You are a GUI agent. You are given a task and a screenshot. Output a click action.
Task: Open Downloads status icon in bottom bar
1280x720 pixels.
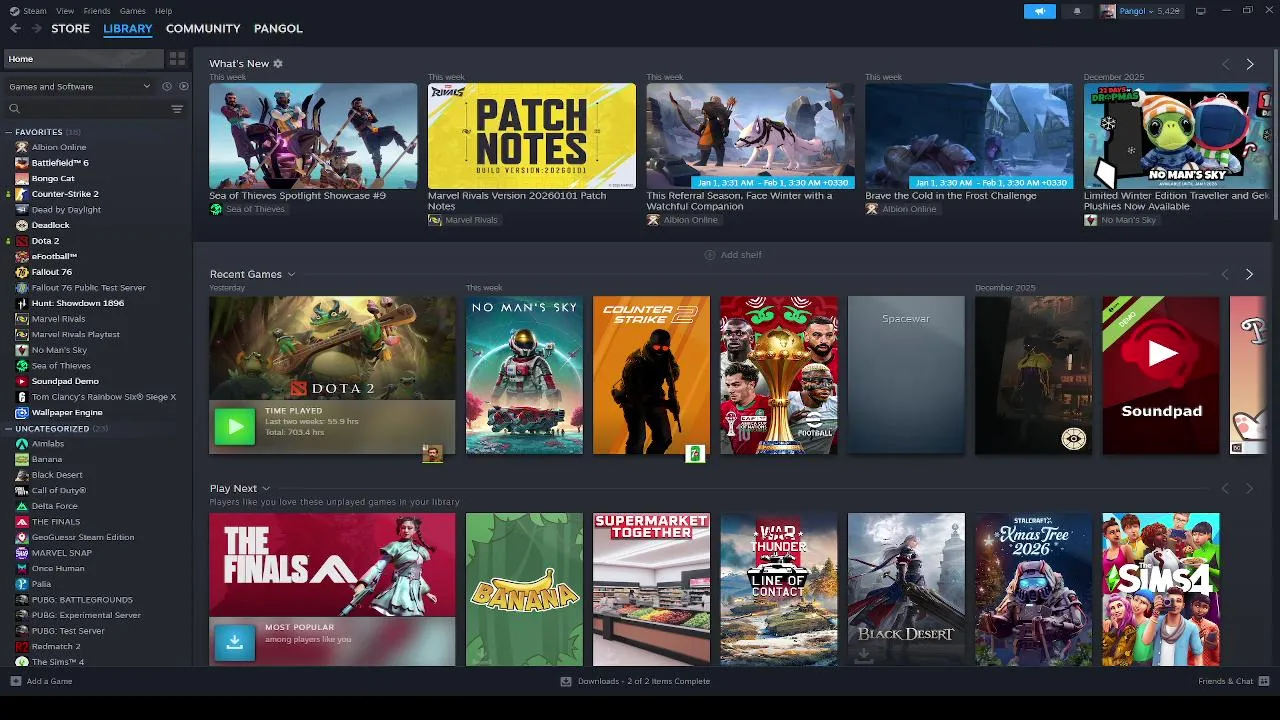[566, 681]
